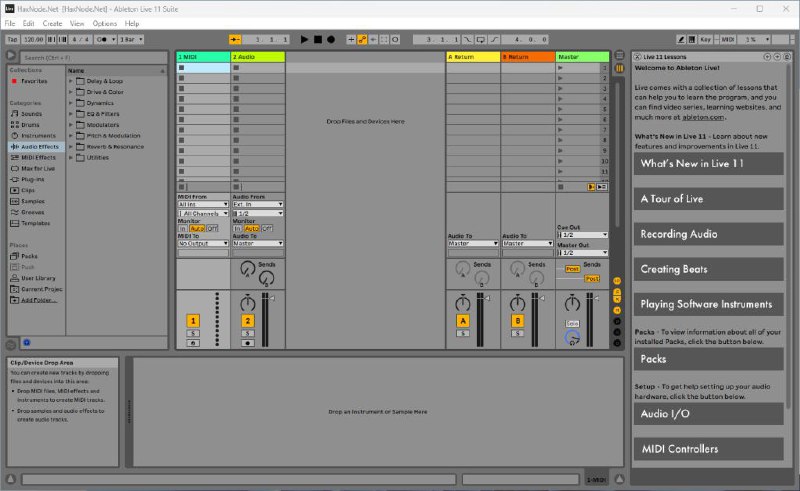
Task: Select Samples category in browser
Action: (x=33, y=201)
